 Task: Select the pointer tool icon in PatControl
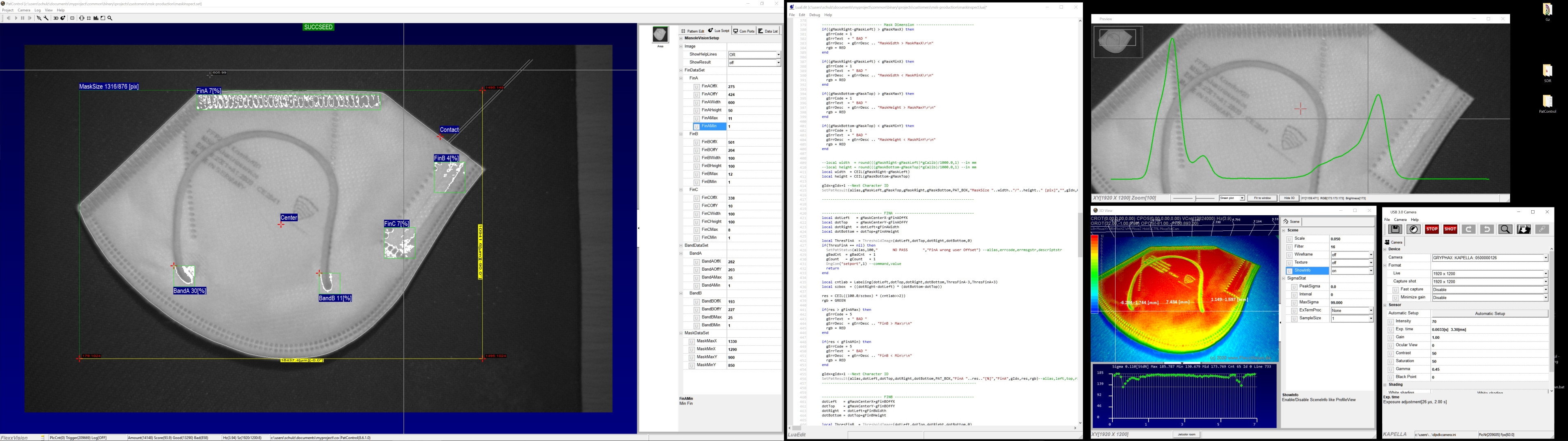[x=39, y=18]
